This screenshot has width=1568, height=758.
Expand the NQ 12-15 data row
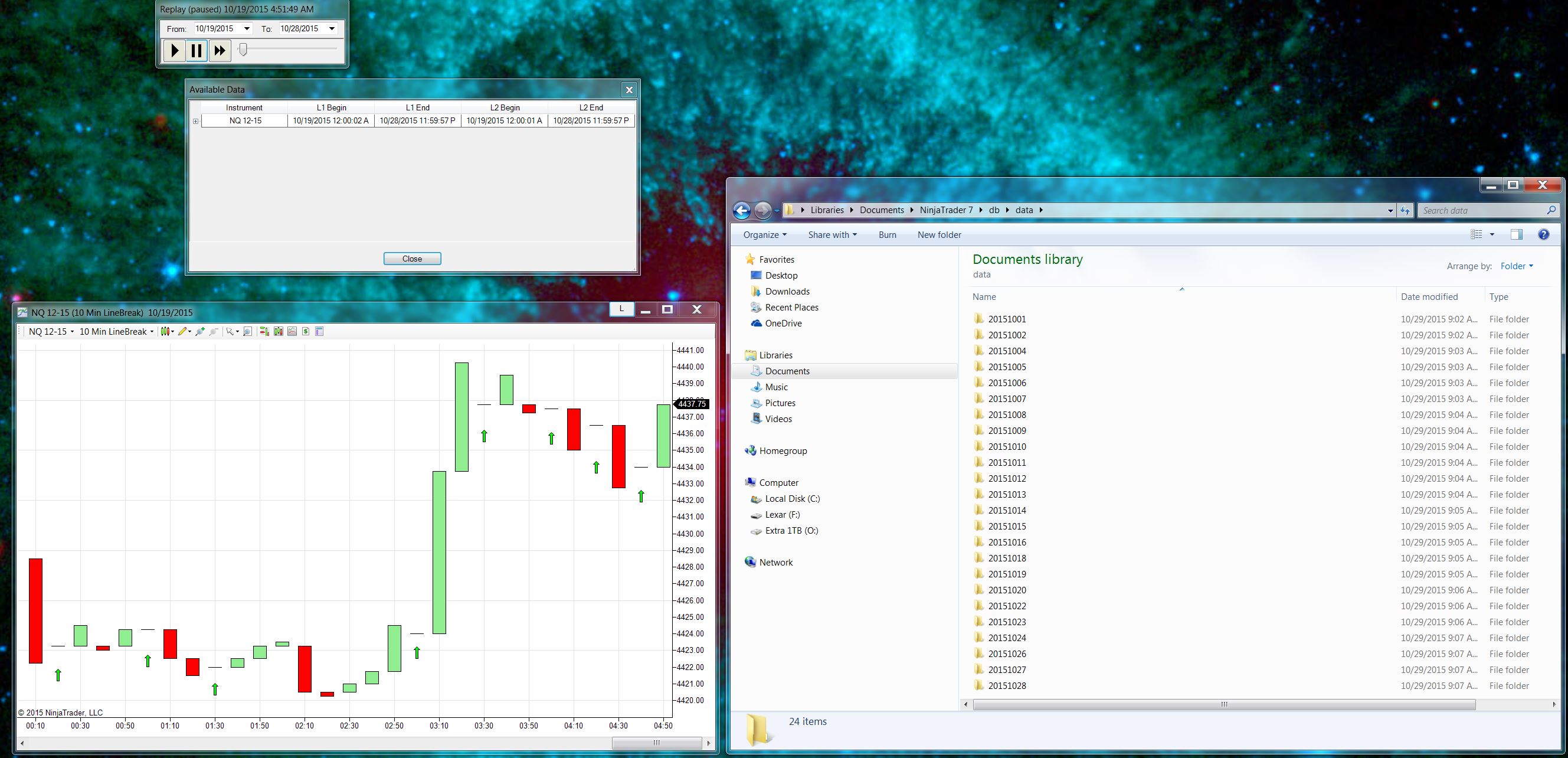point(195,121)
